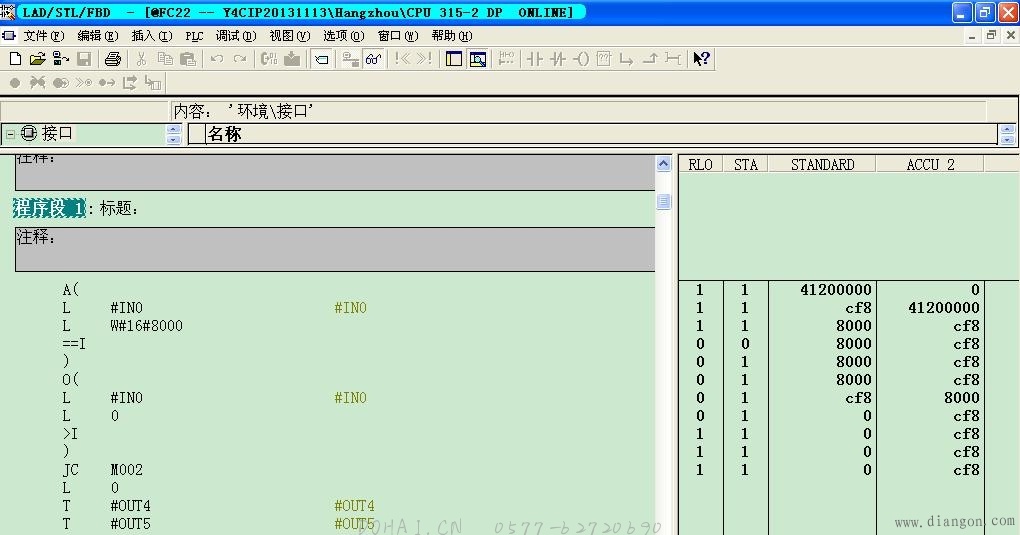
Task: Click the ==I comparison instruction
Action: pos(74,344)
